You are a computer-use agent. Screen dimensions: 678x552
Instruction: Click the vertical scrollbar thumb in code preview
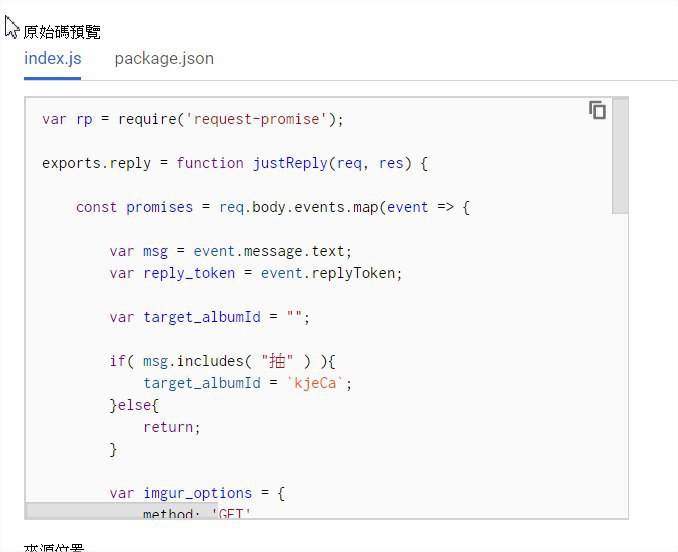pos(620,155)
